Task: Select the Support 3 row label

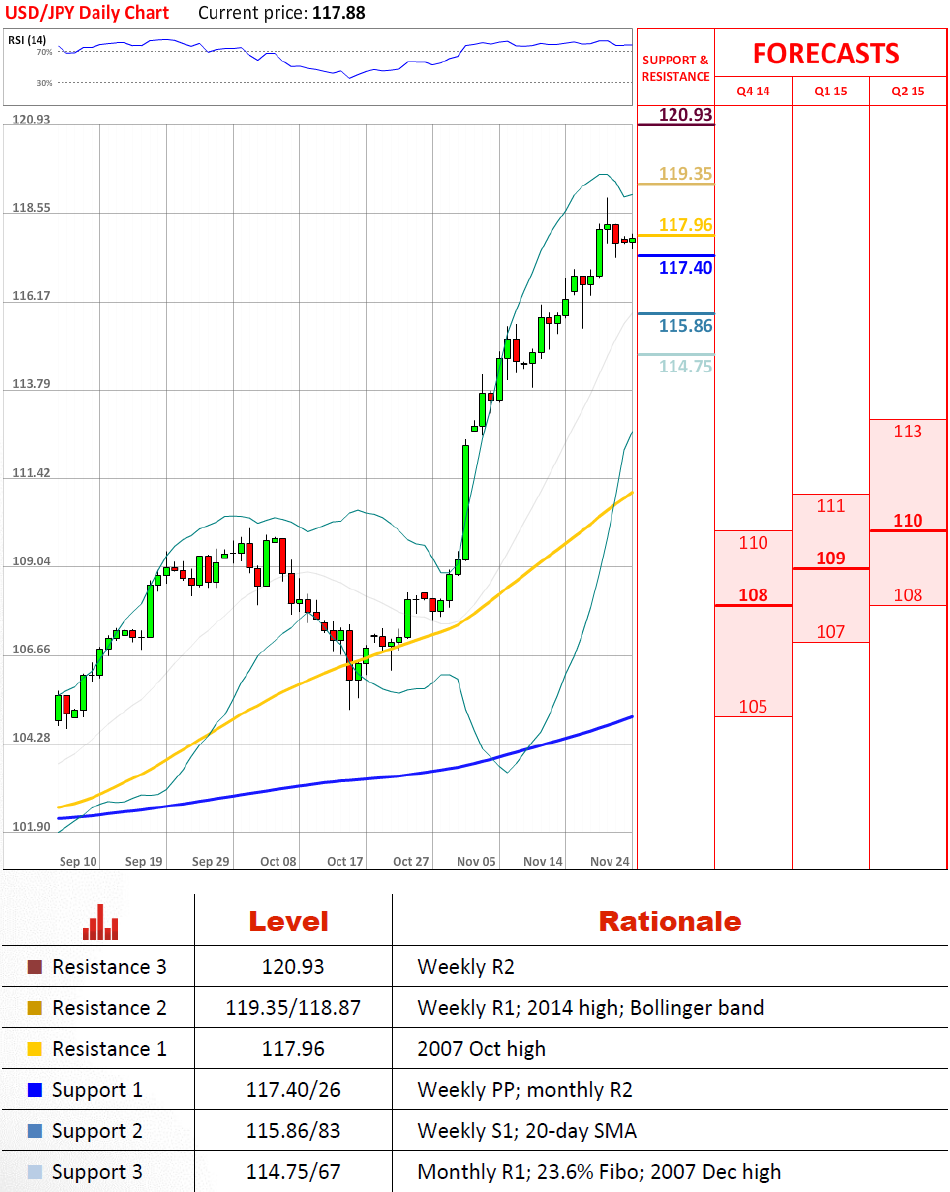Action: (x=97, y=1172)
